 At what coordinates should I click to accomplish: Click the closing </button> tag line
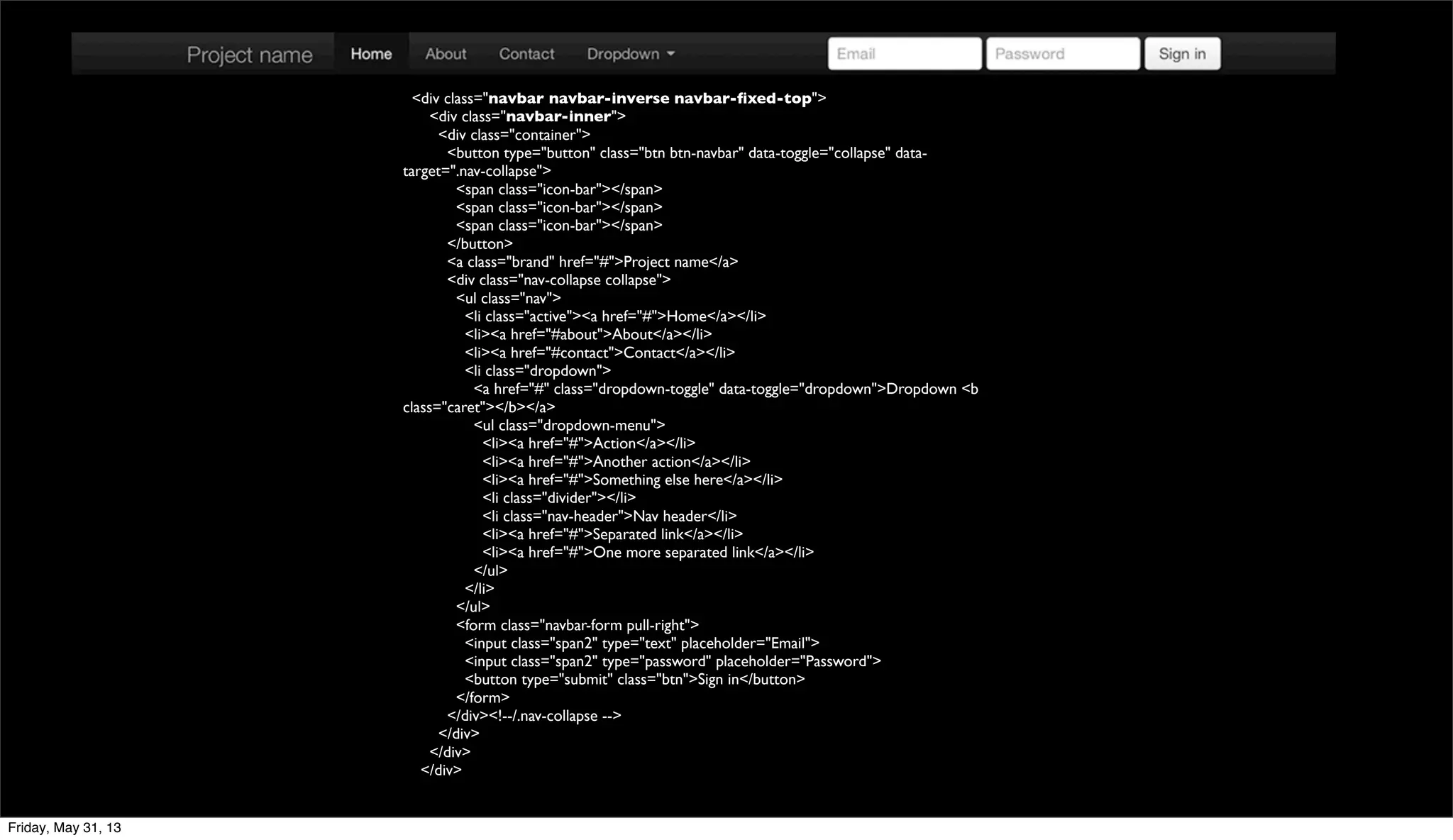480,244
